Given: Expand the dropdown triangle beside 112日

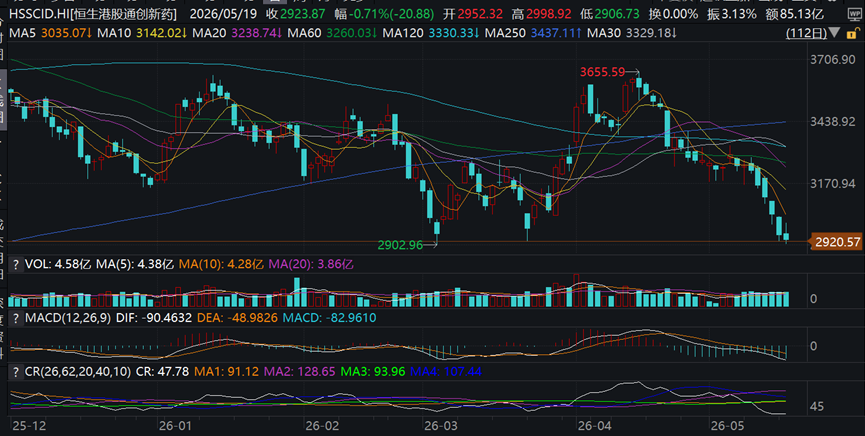Looking at the screenshot, I should point(834,32).
